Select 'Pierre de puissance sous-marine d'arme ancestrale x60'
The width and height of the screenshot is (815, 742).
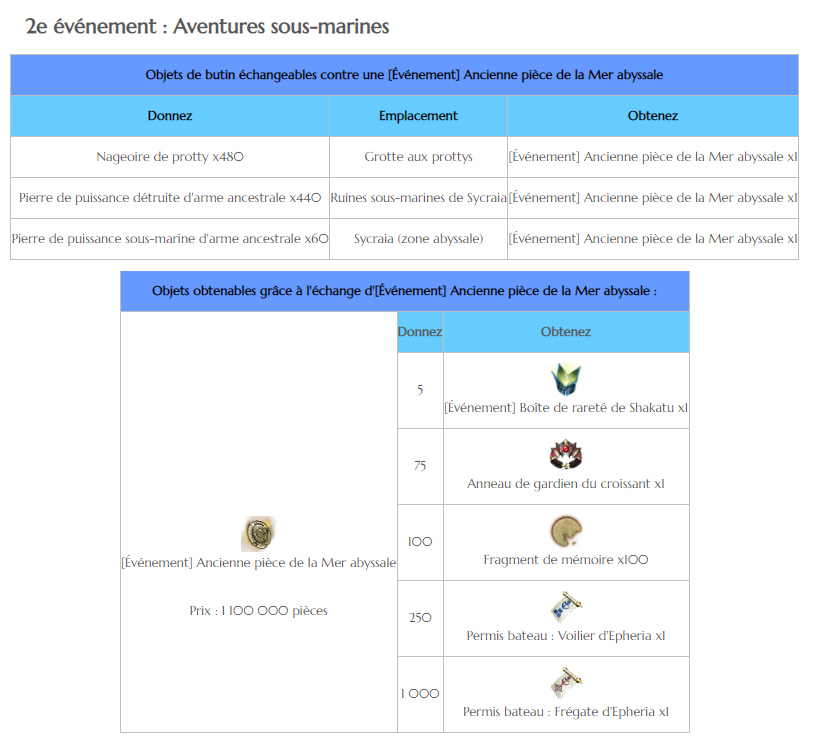[x=170, y=239]
